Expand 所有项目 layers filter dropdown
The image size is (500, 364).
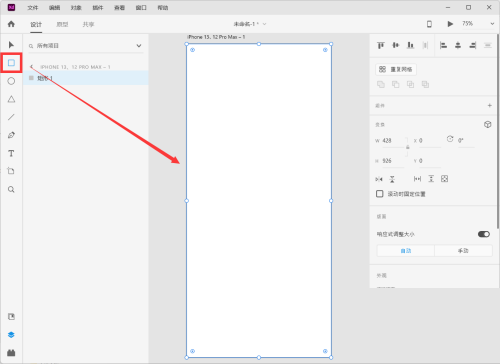(139, 46)
